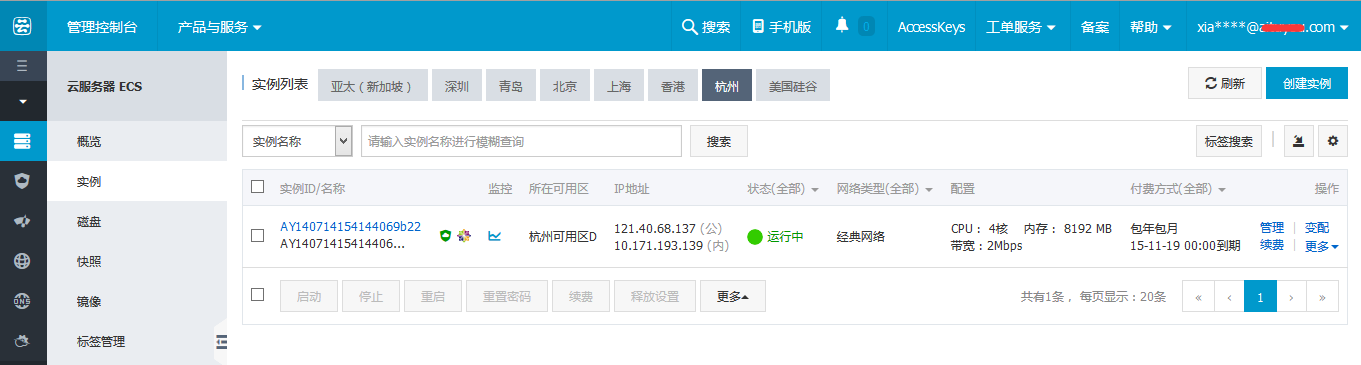Click the 标签搜索 button
Screen dimensions: 1361x365
coord(1229,141)
